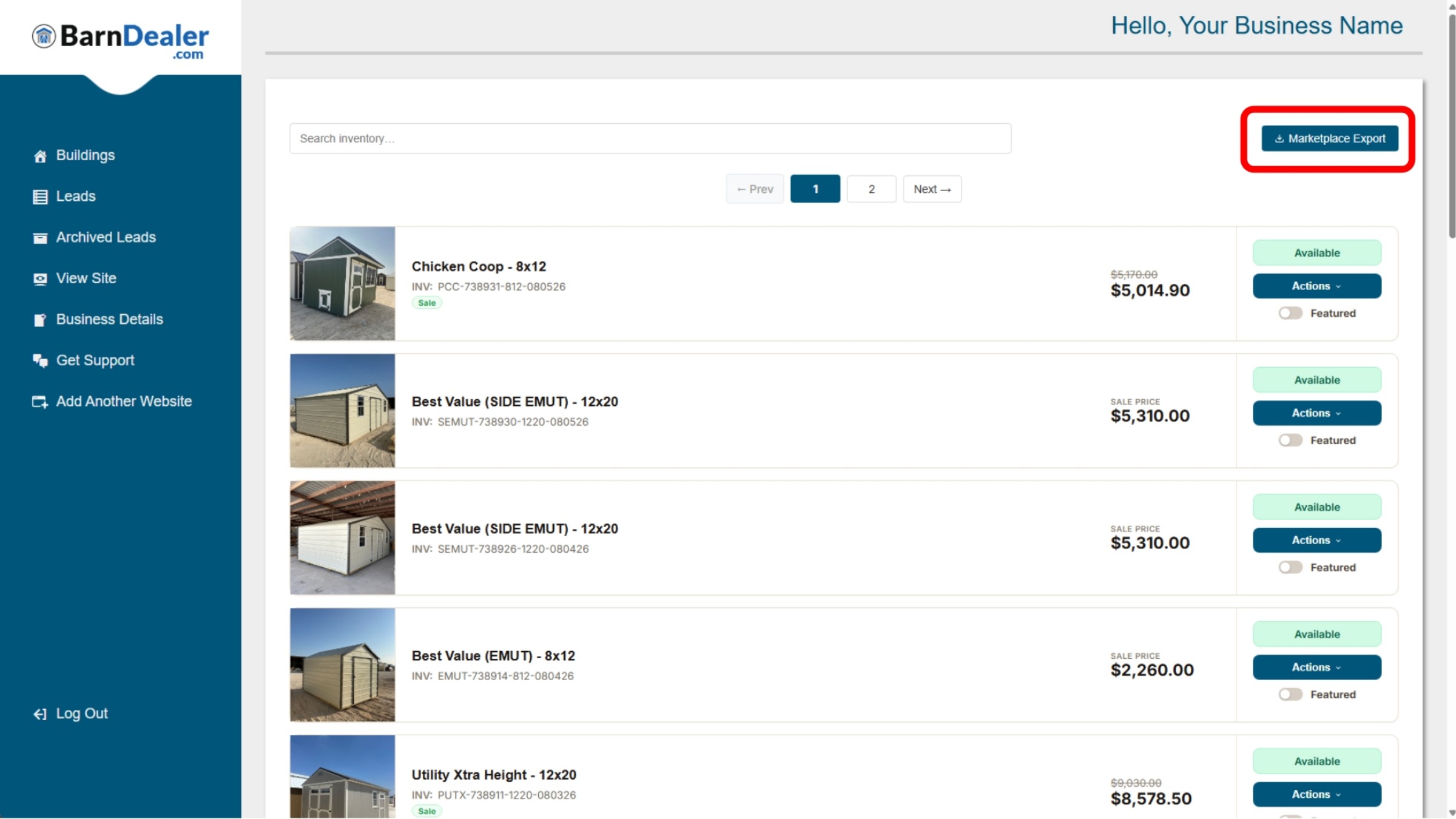Click the Business Details document icon

(40, 320)
